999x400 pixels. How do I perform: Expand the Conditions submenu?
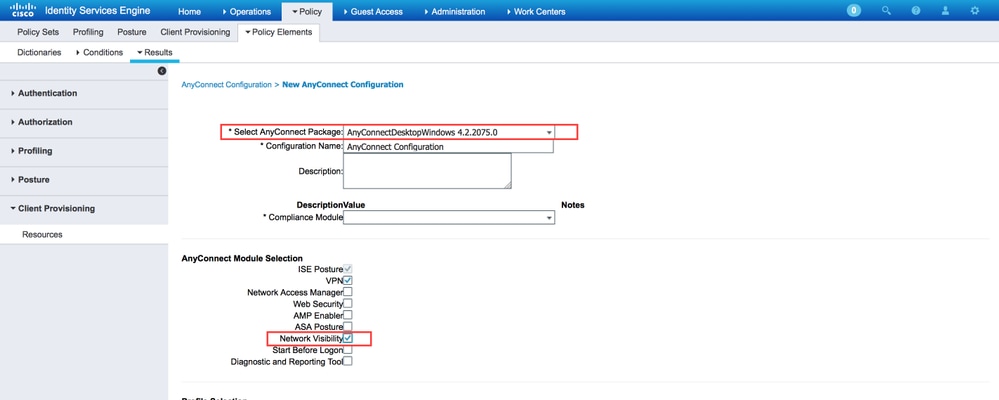(99, 52)
